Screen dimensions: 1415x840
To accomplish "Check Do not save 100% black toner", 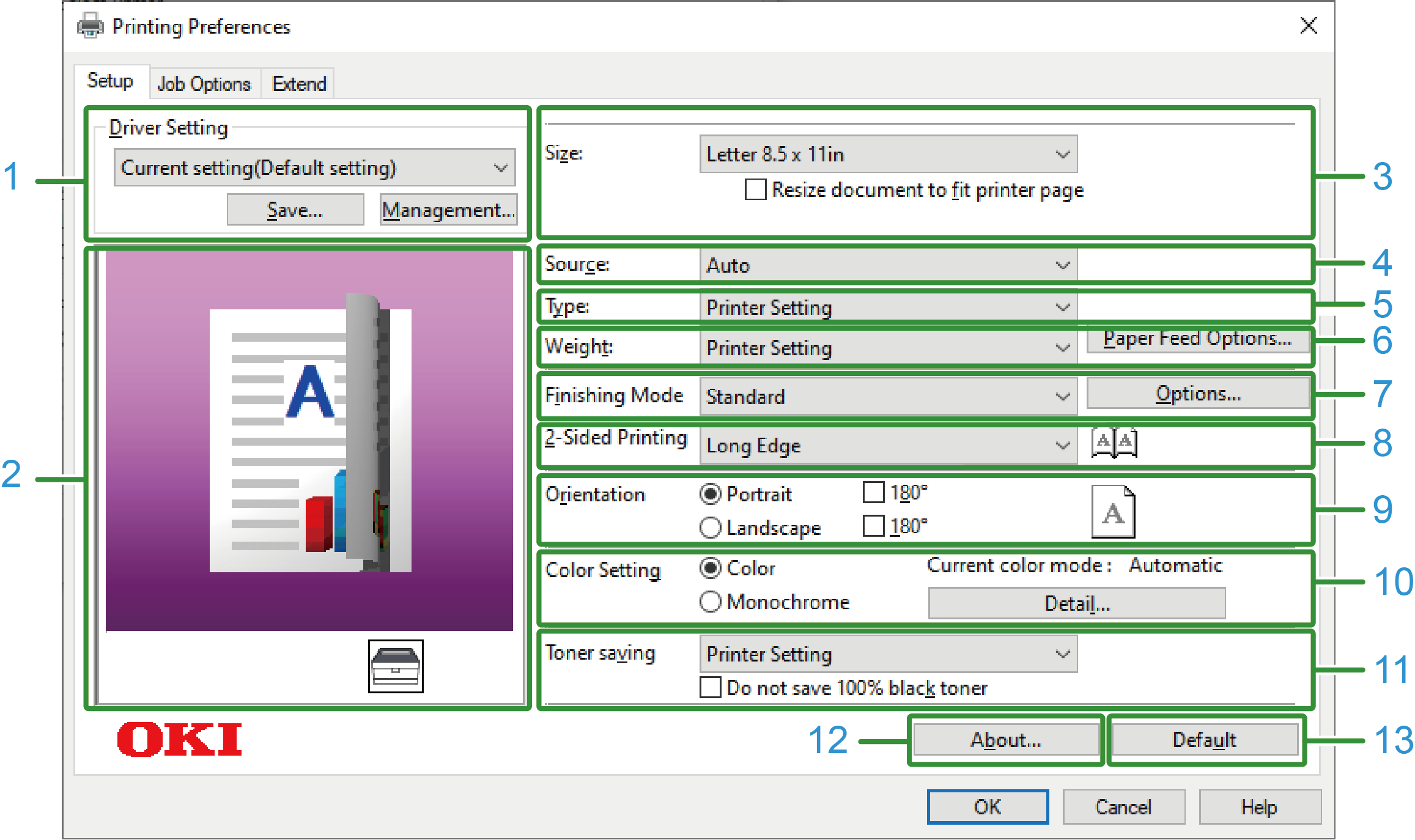I will 710,687.
